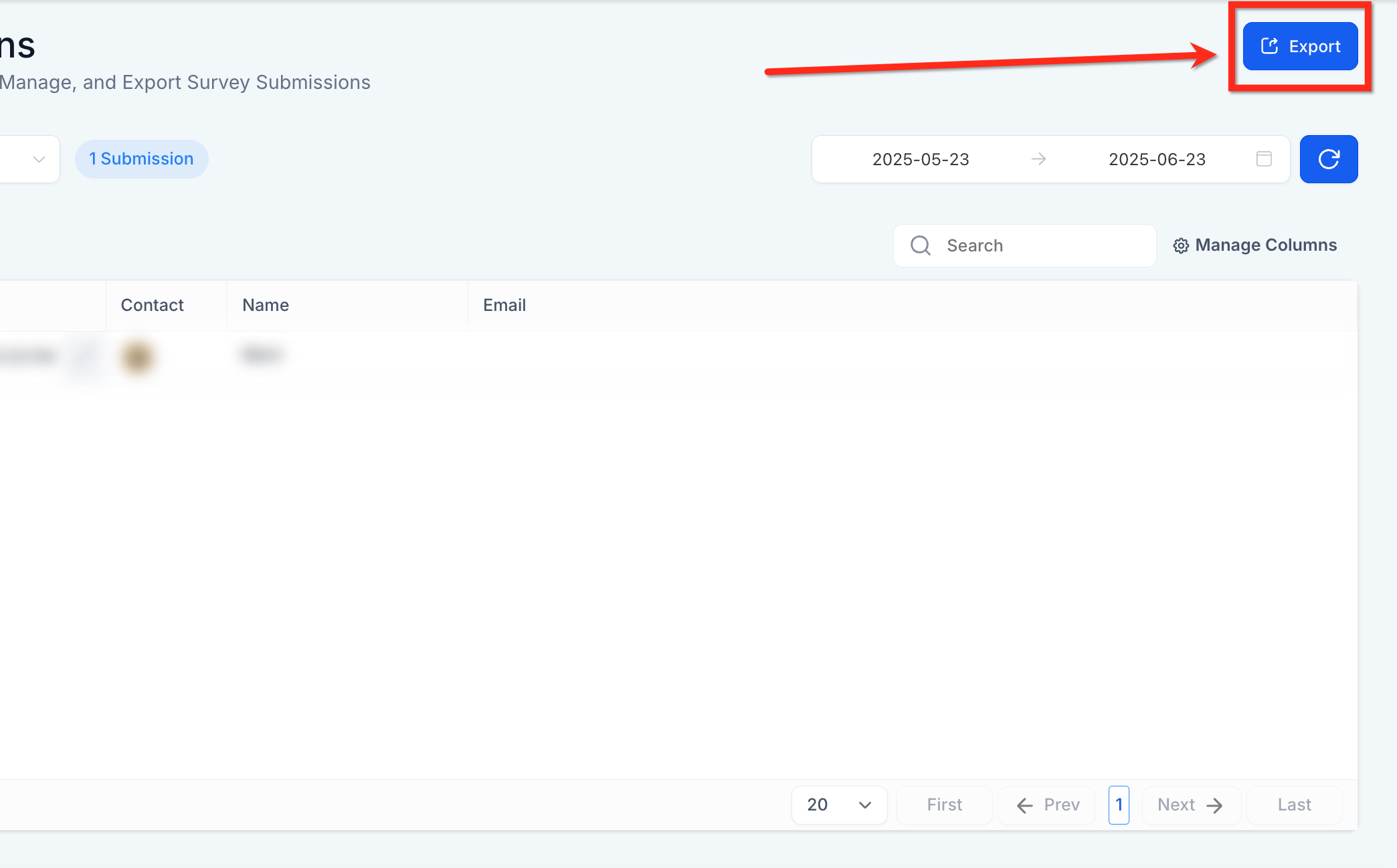This screenshot has width=1397, height=868.
Task: Click the Manage Columns gear icon
Action: (x=1181, y=245)
